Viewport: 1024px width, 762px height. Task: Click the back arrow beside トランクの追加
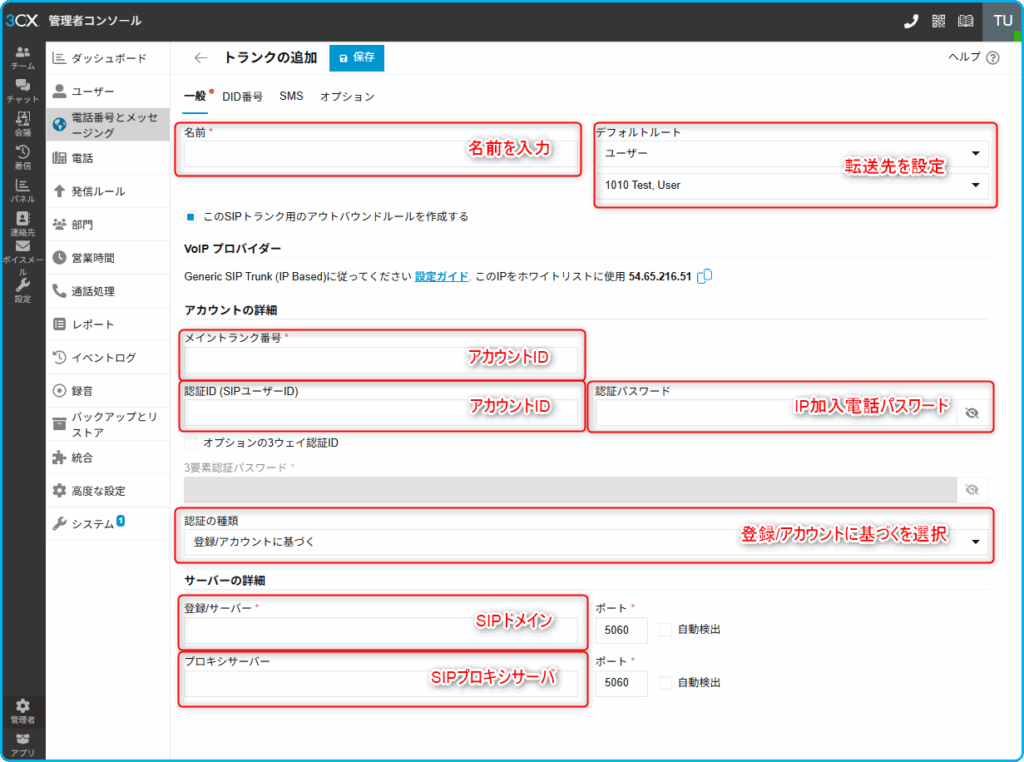point(201,58)
